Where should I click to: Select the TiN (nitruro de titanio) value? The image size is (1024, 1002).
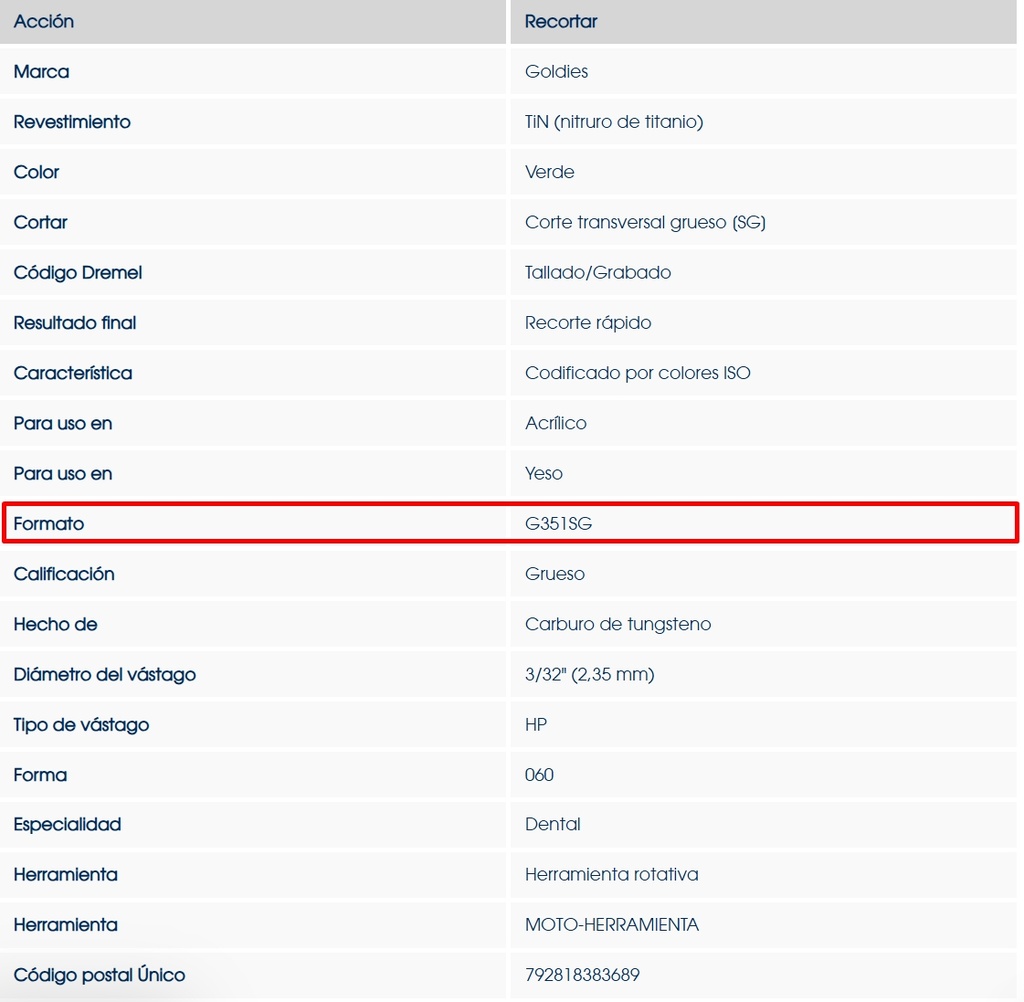[614, 122]
